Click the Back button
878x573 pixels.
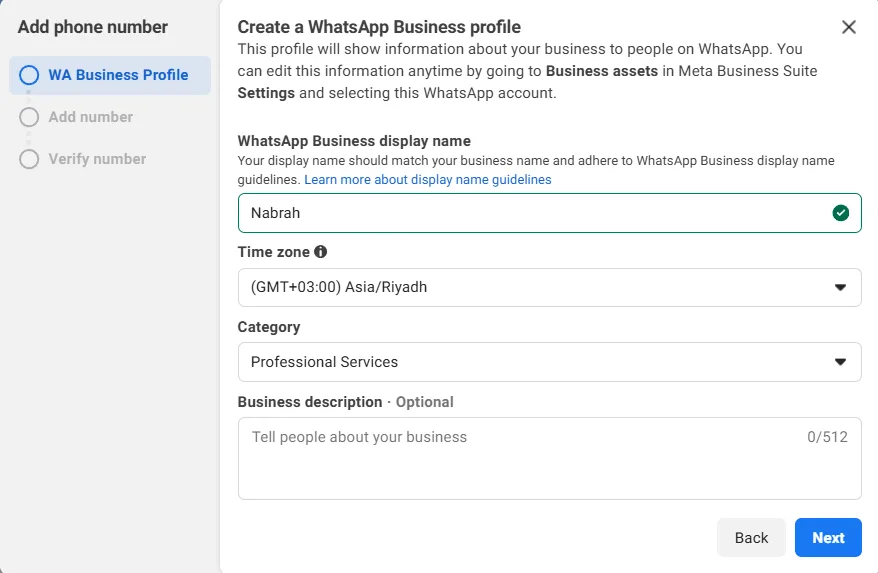pos(751,538)
